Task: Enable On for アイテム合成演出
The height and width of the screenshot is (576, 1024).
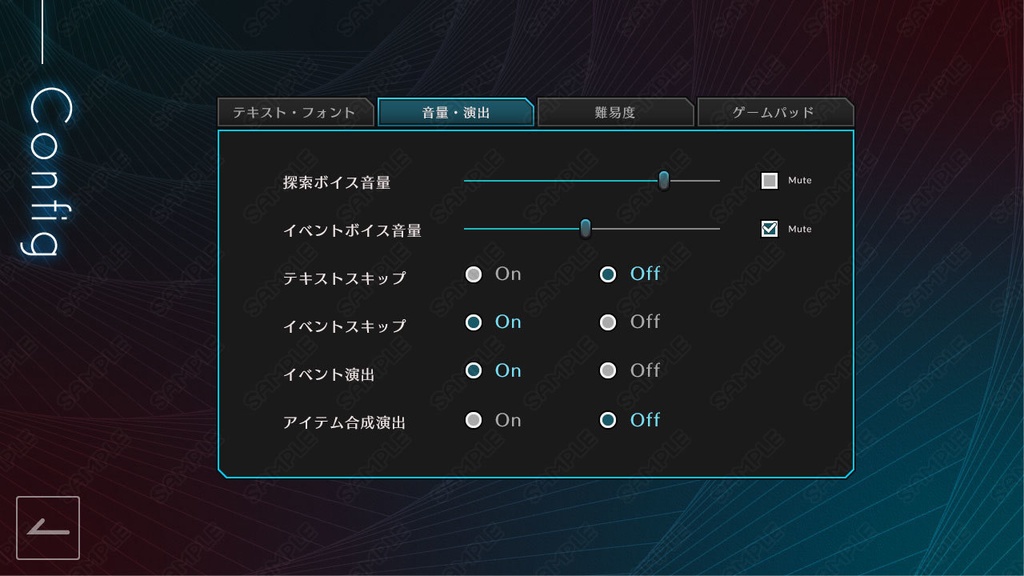Action: tap(474, 420)
